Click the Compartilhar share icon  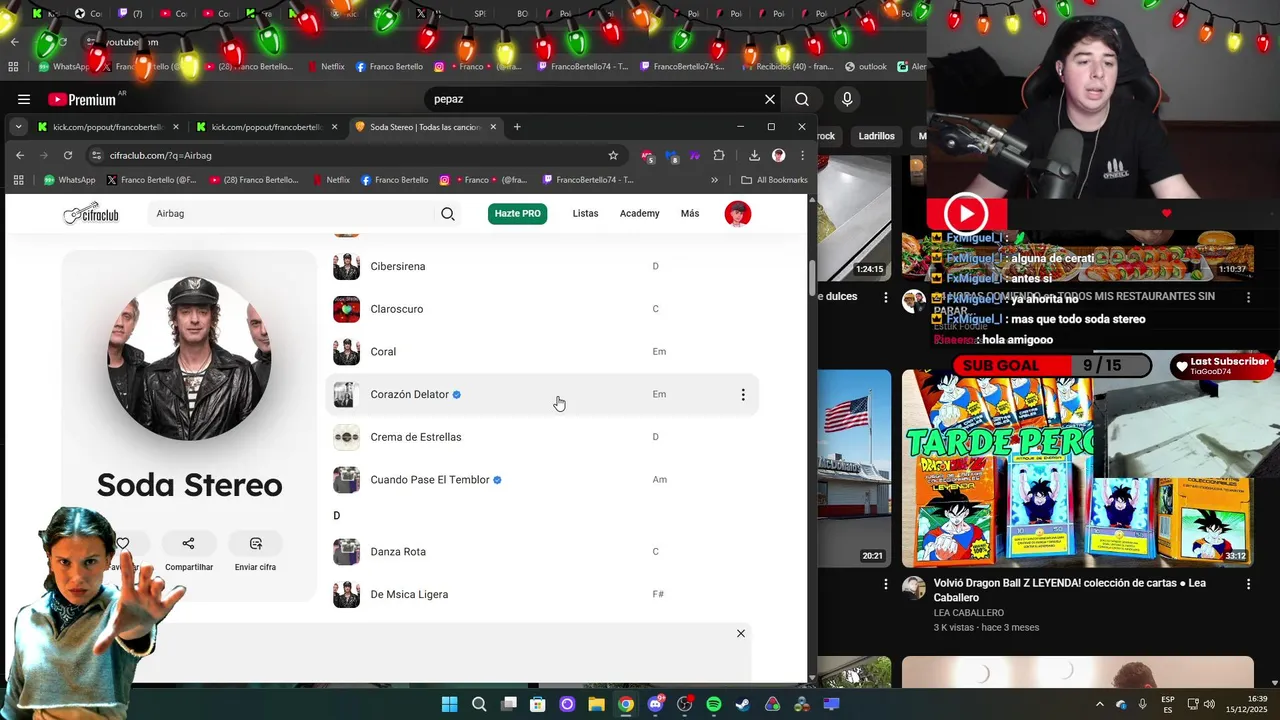click(x=189, y=544)
